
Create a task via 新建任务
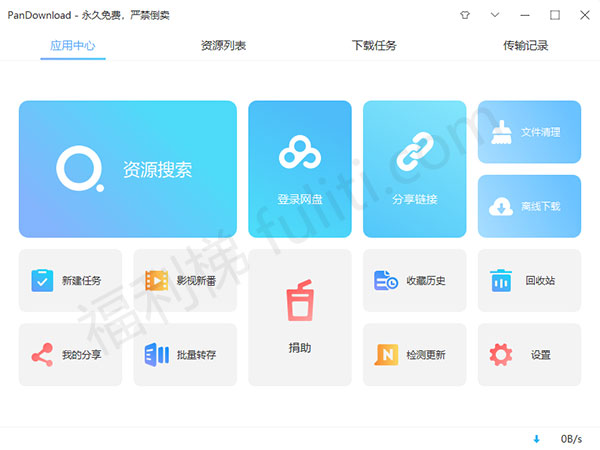click(70, 280)
